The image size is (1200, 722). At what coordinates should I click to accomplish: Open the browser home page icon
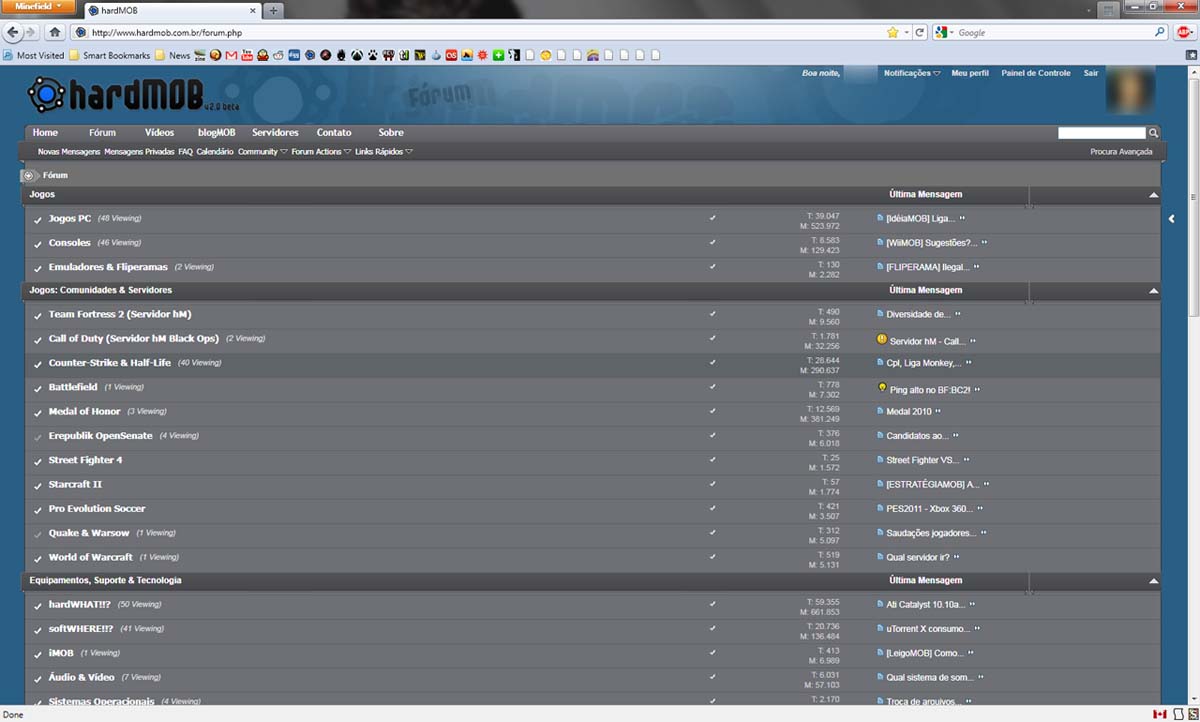click(55, 32)
